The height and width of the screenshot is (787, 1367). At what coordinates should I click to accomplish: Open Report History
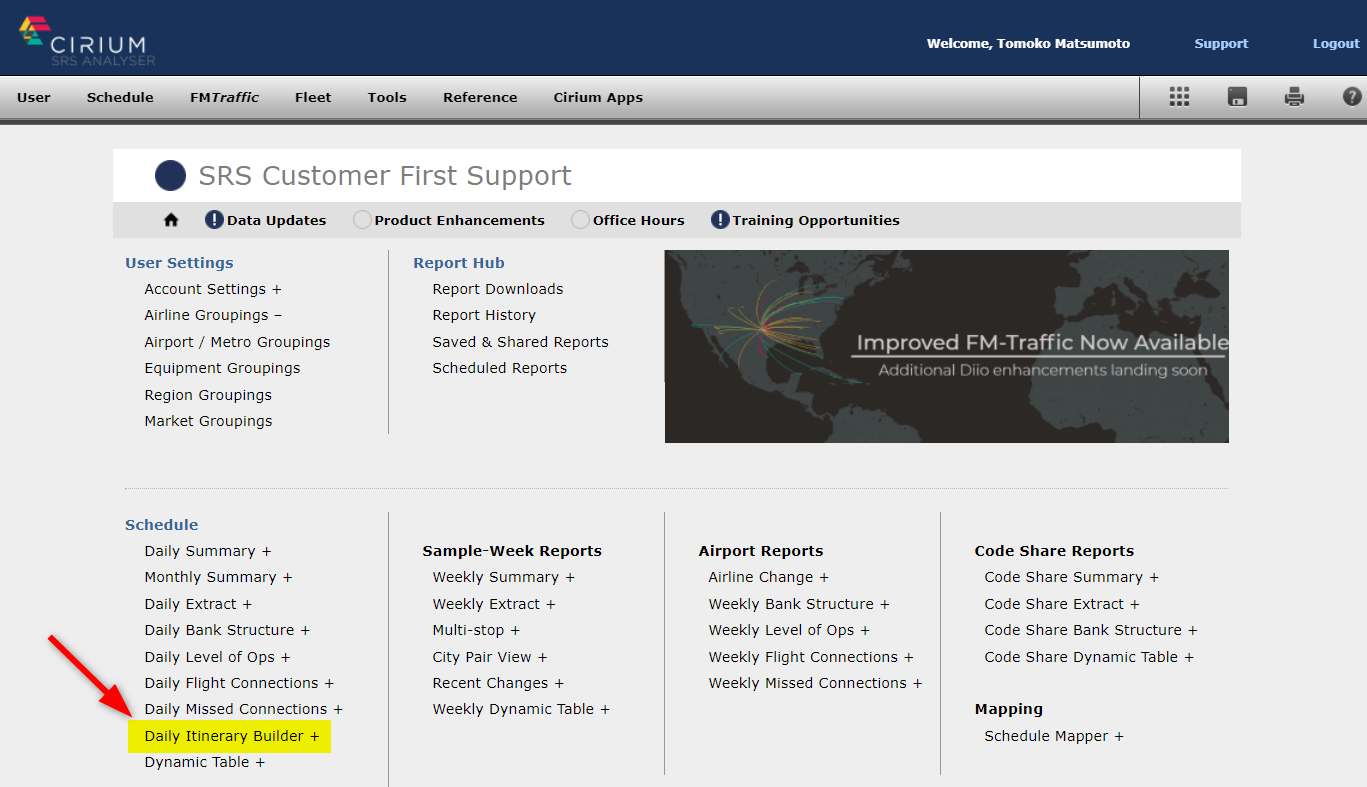pos(484,315)
